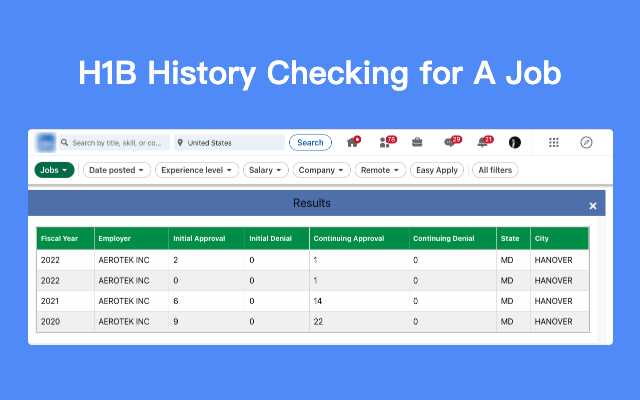Open the Jobs dropdown pill

54,170
